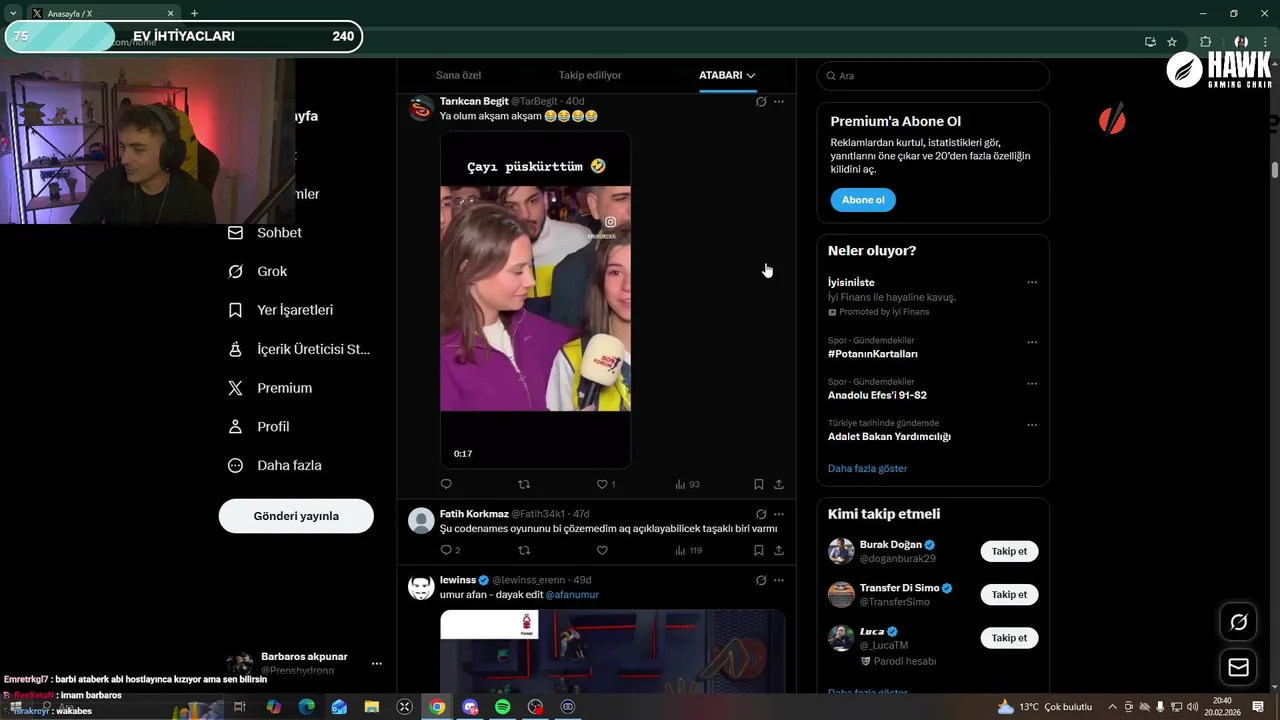The height and width of the screenshot is (720, 1280).
Task: Switch to Sana özel tab
Action: pos(459,76)
